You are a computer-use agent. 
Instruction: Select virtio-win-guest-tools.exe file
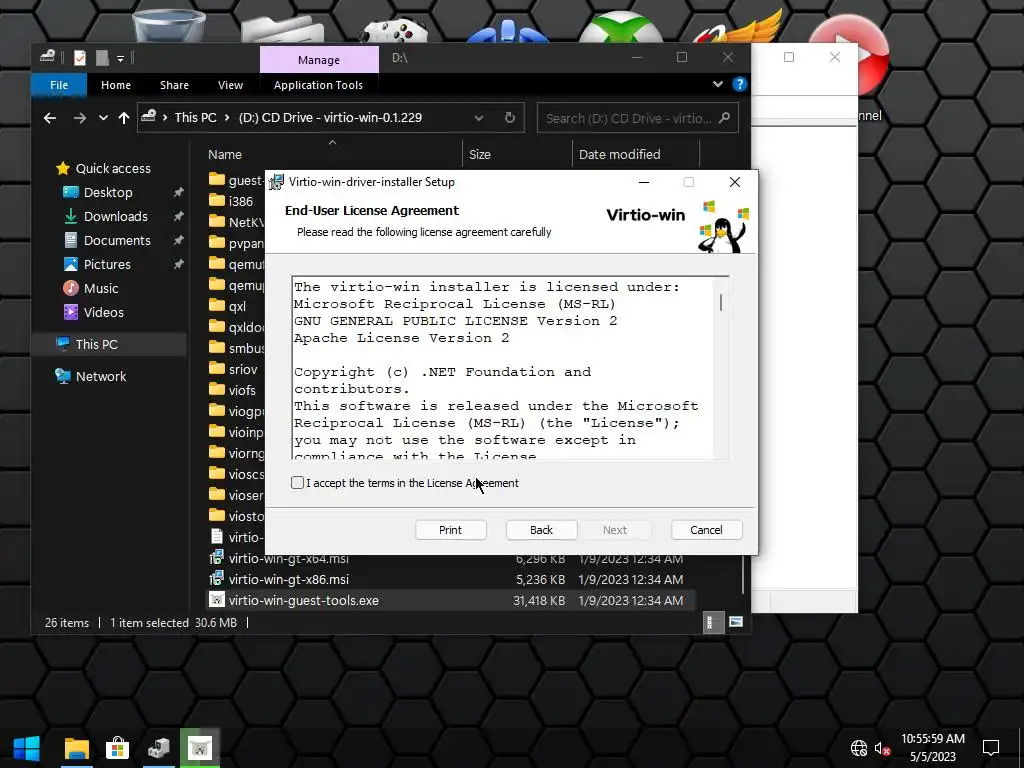click(x=304, y=600)
